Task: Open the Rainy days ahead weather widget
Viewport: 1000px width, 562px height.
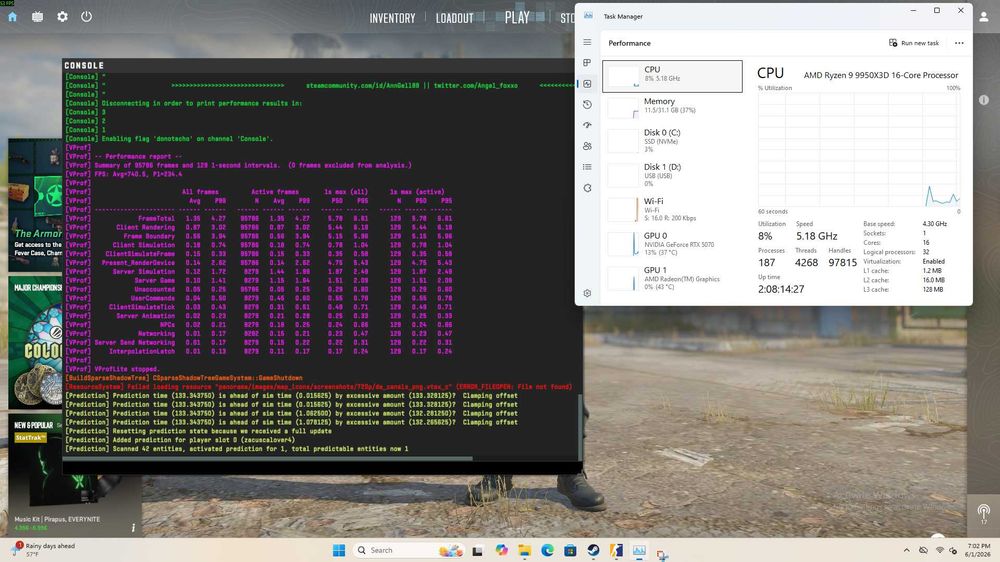Action: (x=43, y=550)
